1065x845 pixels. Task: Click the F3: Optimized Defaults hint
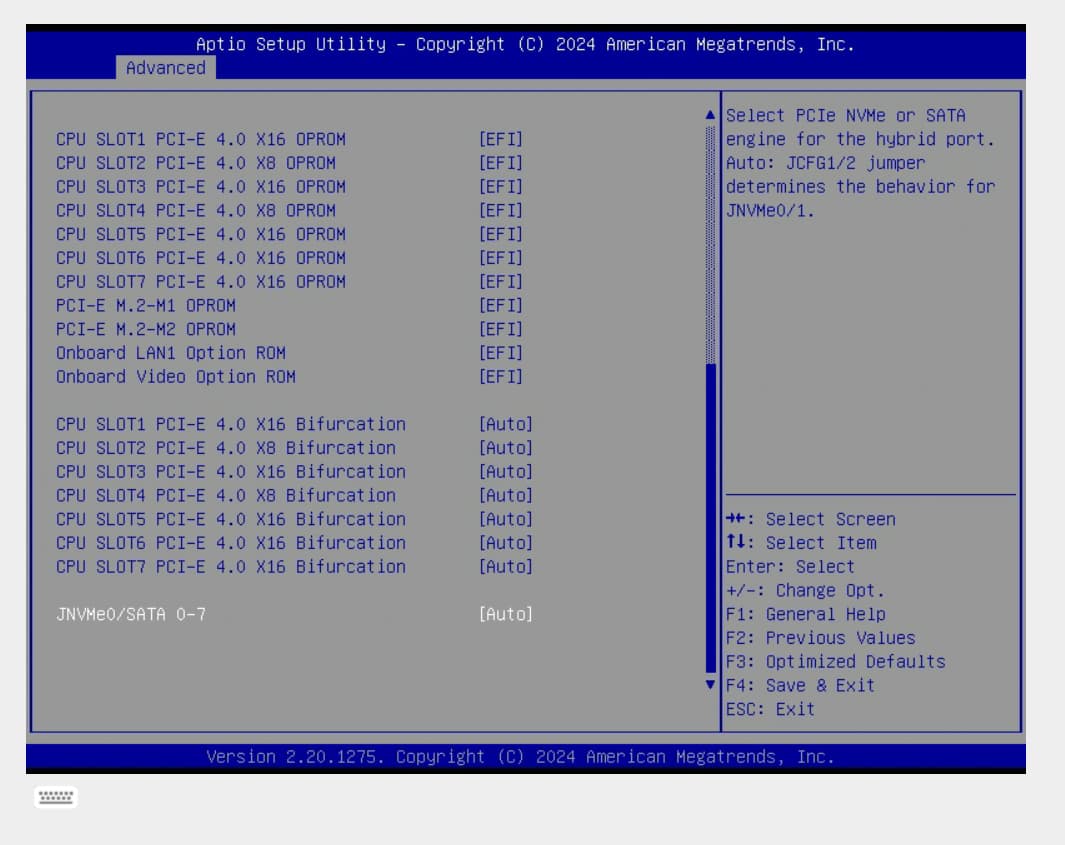point(835,661)
